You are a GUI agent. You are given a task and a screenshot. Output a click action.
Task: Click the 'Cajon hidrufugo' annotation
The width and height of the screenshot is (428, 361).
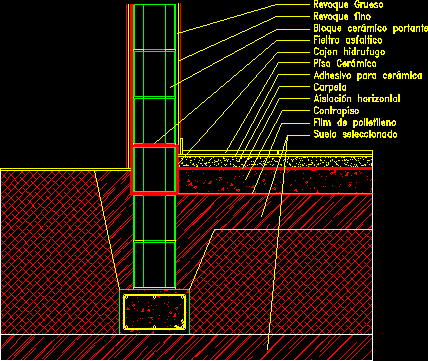349,52
